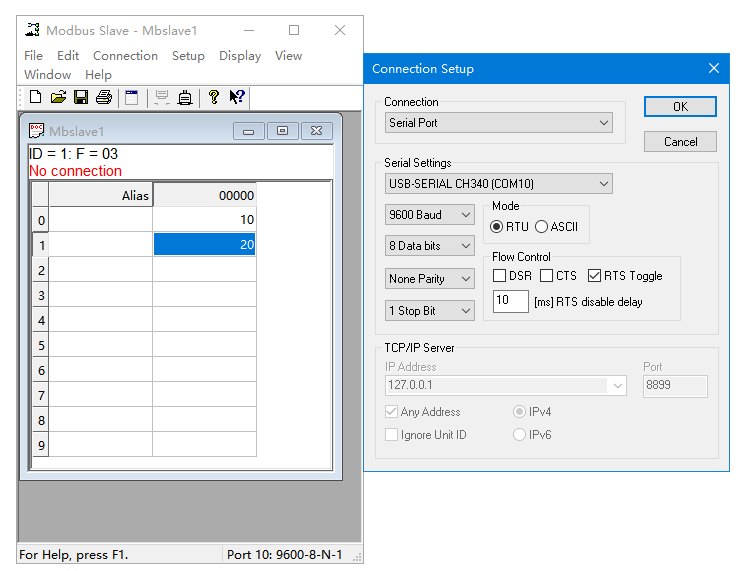The width and height of the screenshot is (751, 571).
Task: Select the ASCII mode radio button
Action: click(542, 227)
